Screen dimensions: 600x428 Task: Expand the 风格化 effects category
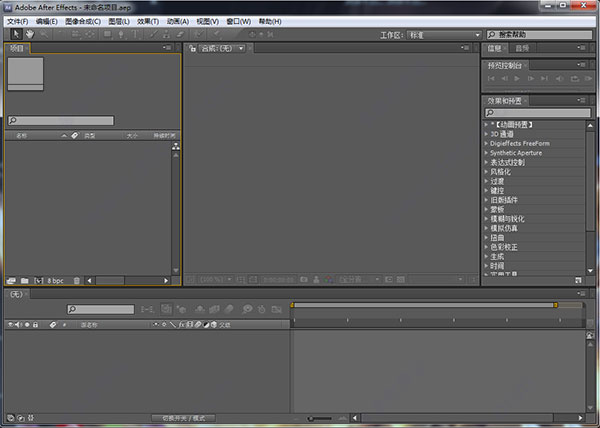coord(486,172)
